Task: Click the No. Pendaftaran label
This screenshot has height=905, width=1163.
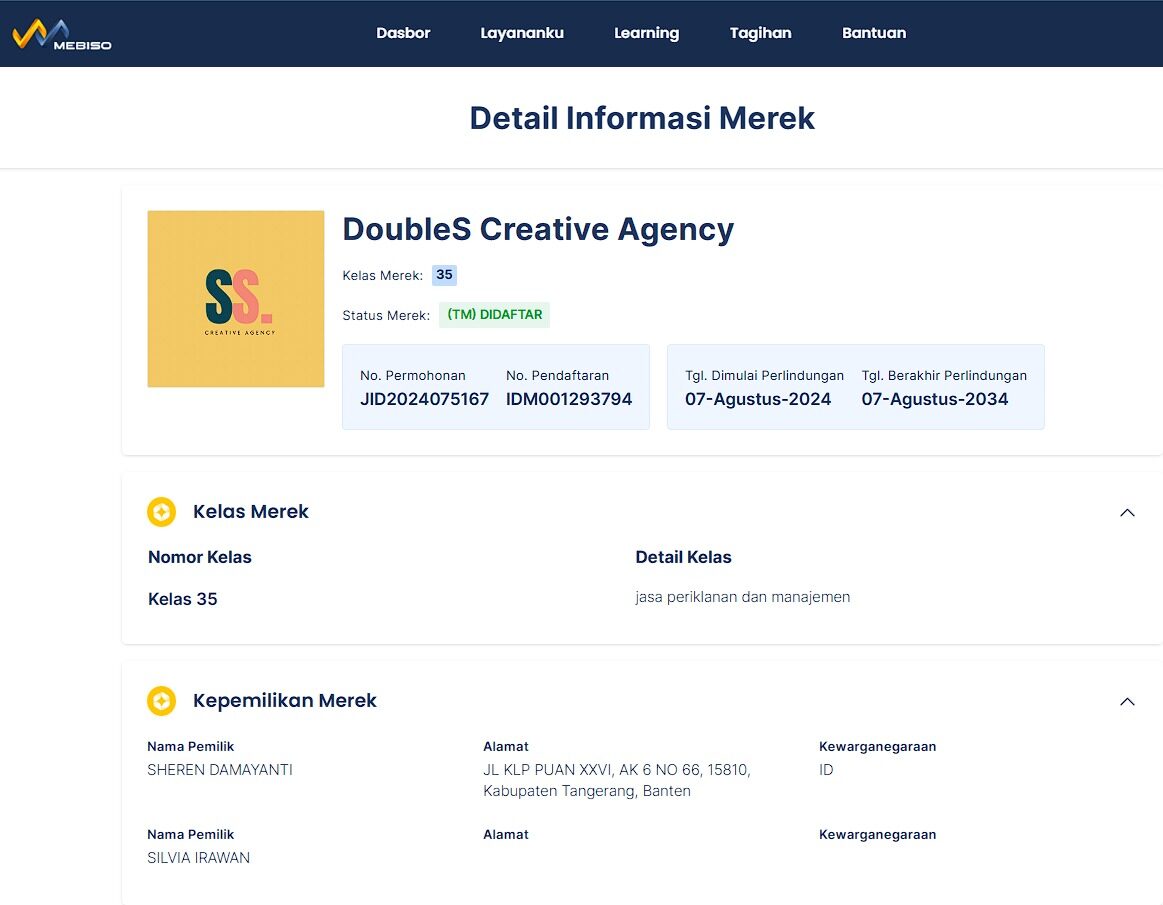Action: click(x=557, y=375)
